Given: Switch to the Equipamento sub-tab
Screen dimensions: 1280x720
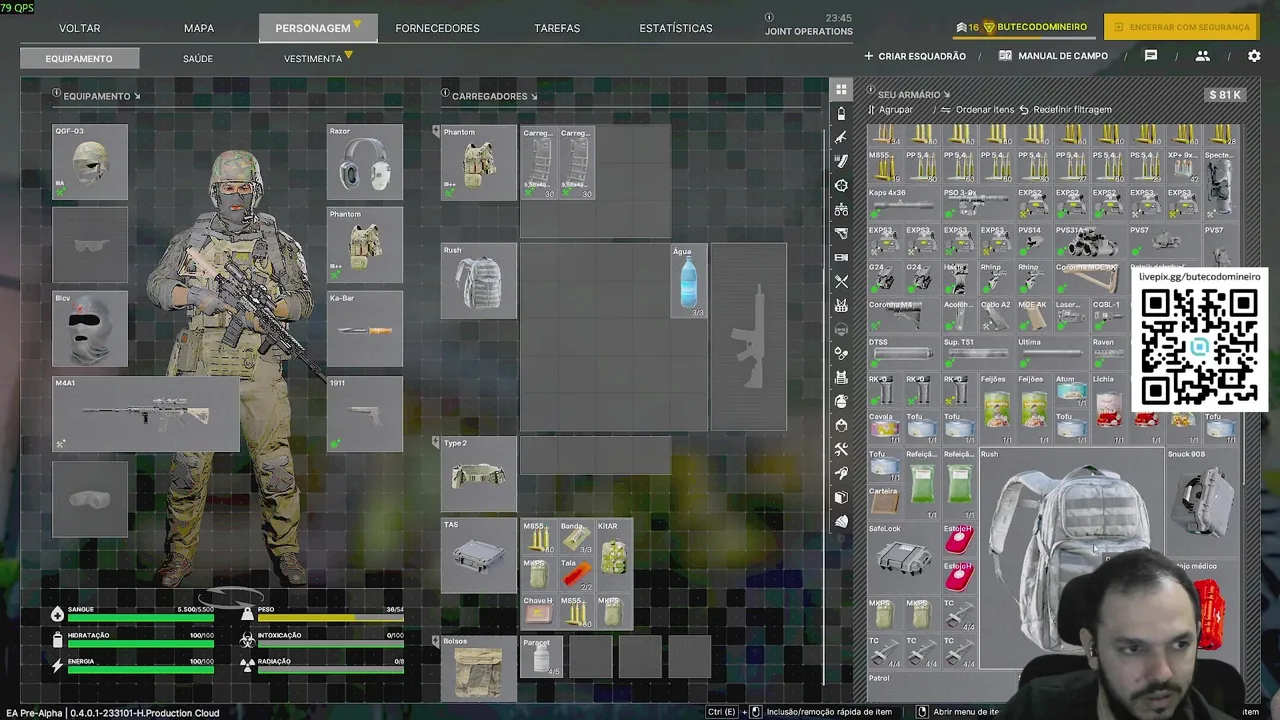Looking at the screenshot, I should [x=79, y=59].
